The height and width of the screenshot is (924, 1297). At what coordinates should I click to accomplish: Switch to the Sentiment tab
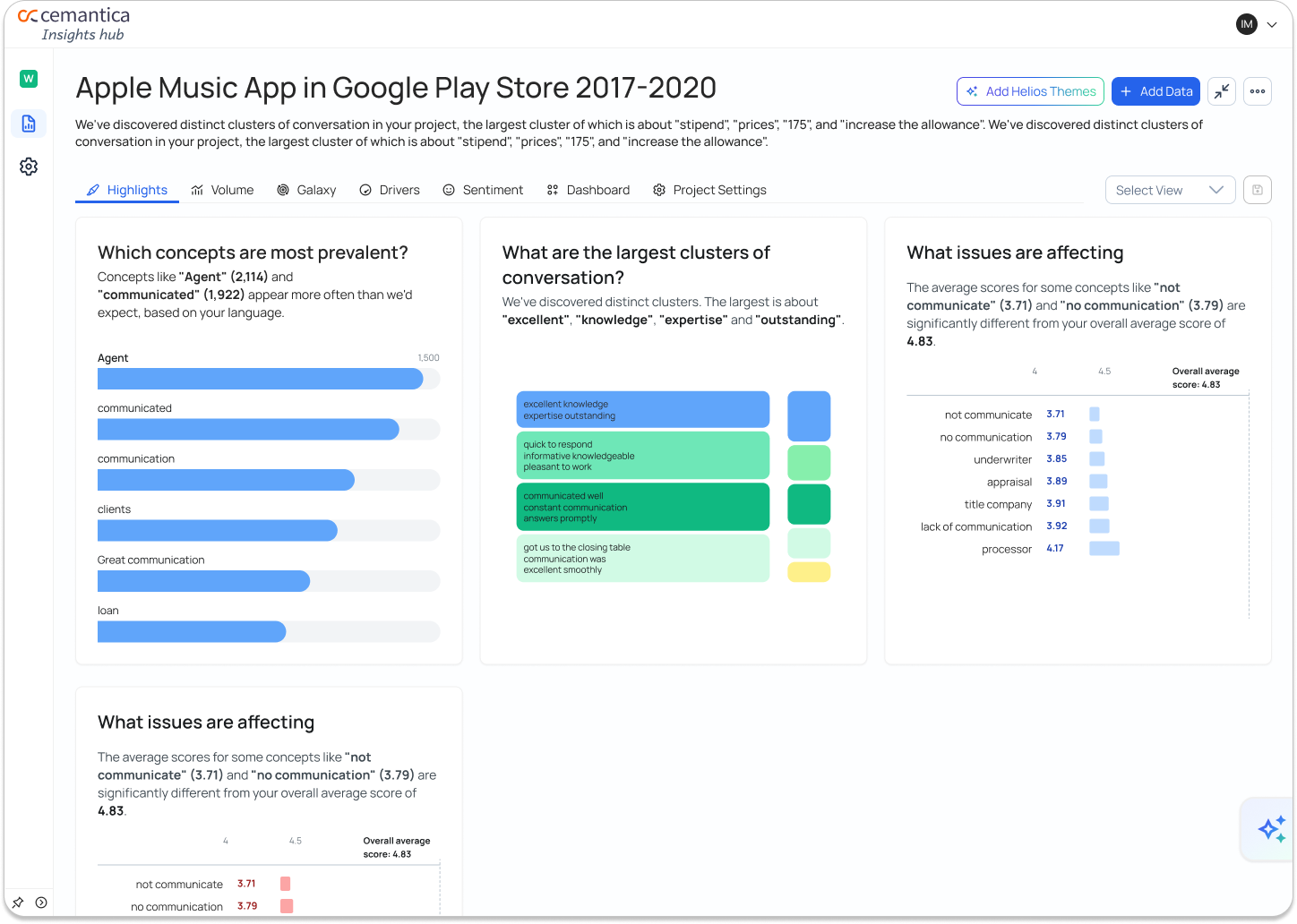click(x=483, y=190)
